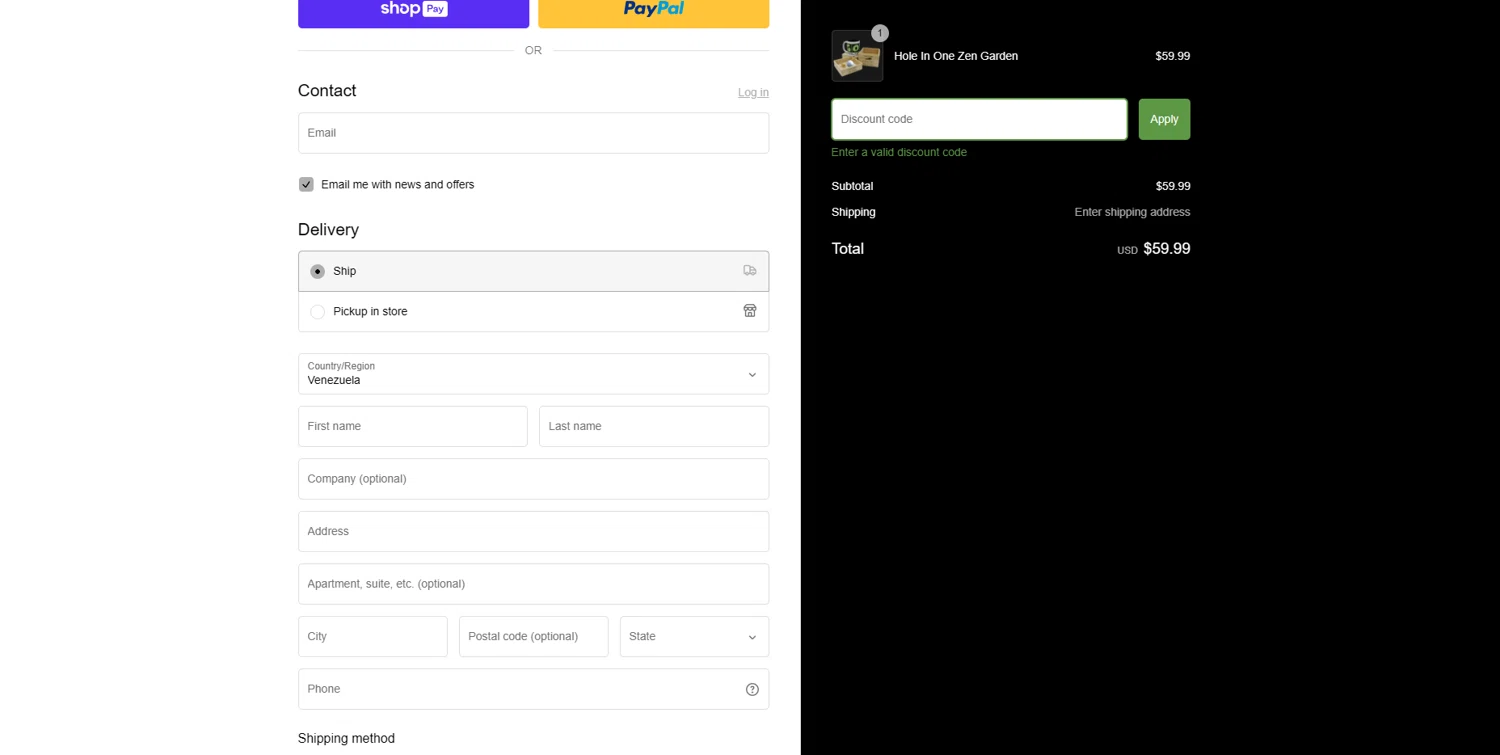The height and width of the screenshot is (755, 1500).
Task: Select the Pickup in store option
Action: (533, 312)
